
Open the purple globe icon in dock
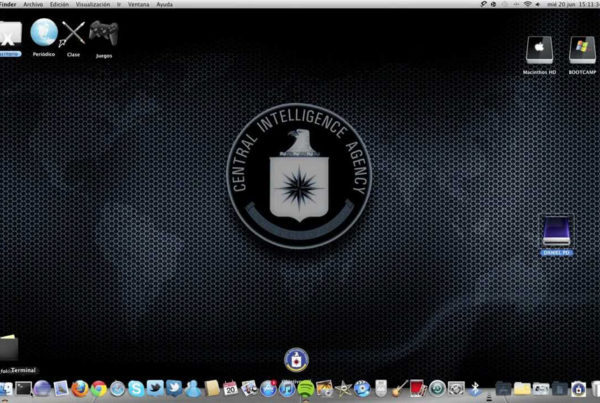point(42,389)
